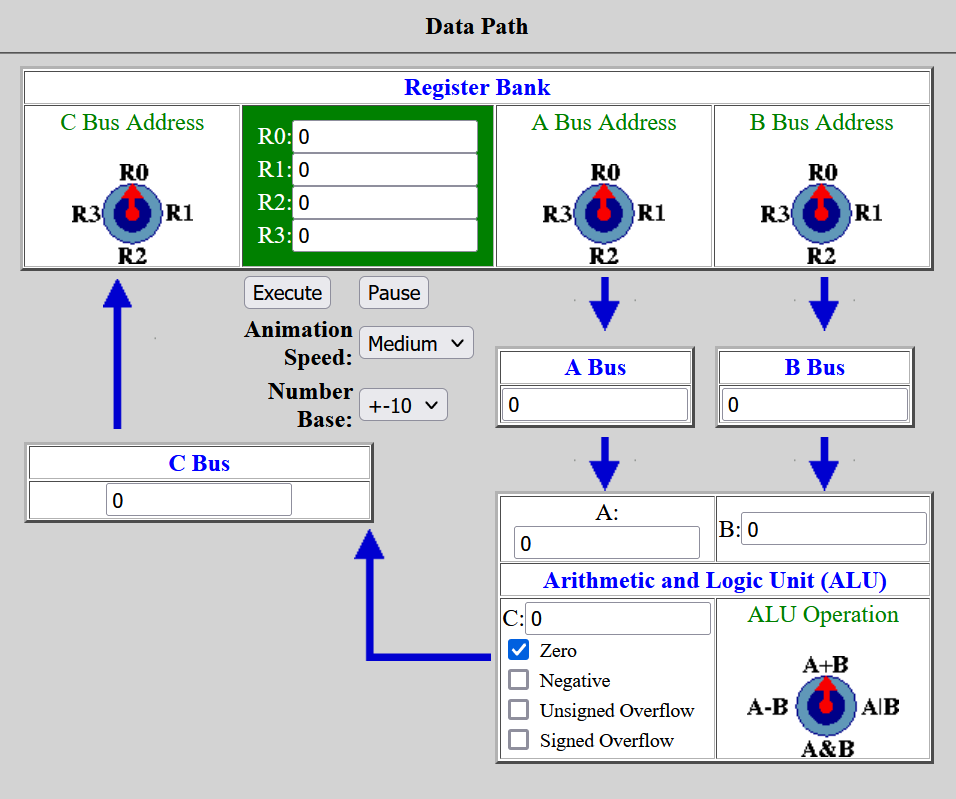Choose R2 label on C Bus Address dial
The image size is (956, 799).
coord(132,256)
